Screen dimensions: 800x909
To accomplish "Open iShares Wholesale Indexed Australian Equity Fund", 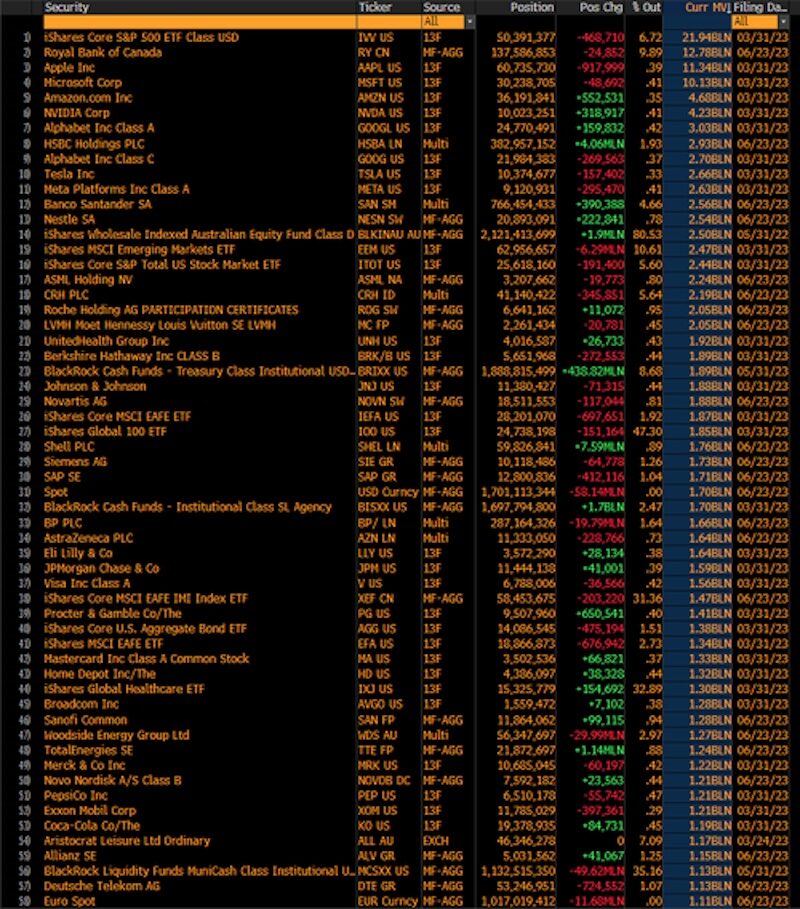I will coord(199,234).
